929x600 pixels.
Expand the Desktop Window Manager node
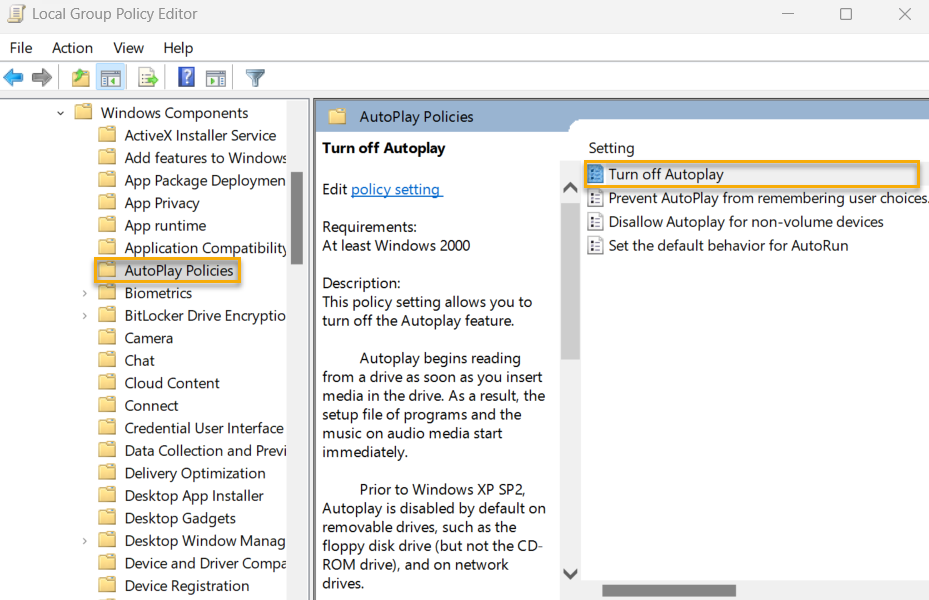83,540
